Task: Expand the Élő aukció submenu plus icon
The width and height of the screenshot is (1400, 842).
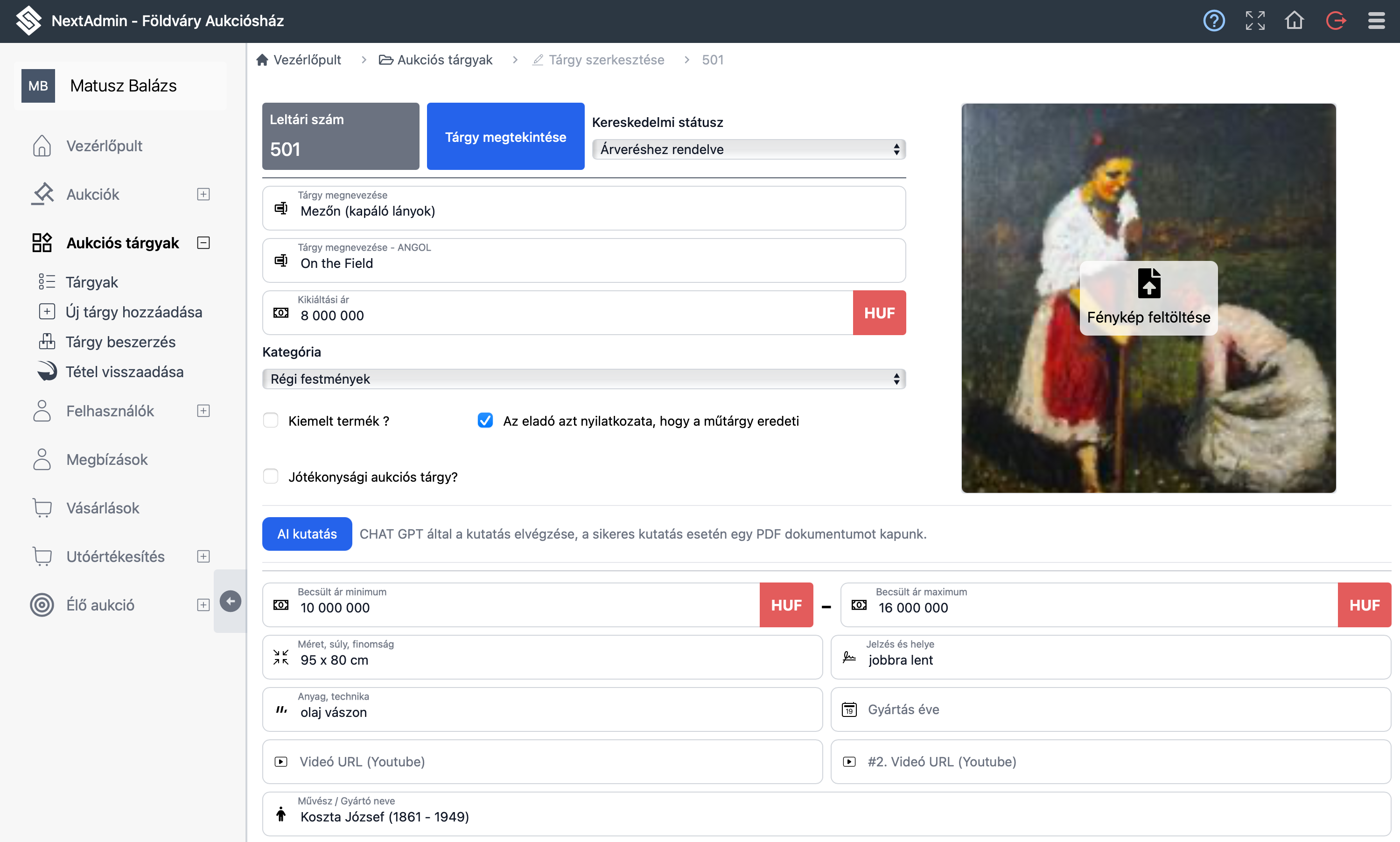Action: (203, 605)
